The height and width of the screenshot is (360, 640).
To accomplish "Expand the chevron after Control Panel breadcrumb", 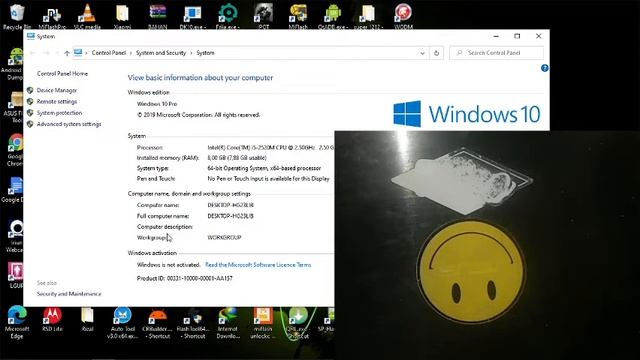I will [131, 53].
